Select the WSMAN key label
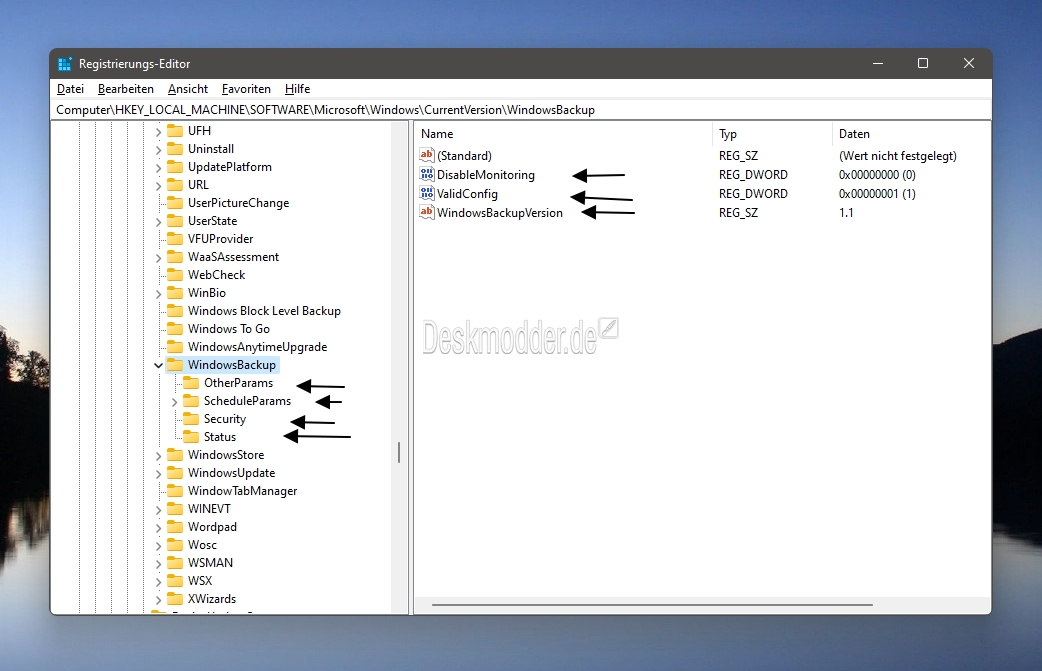Image resolution: width=1042 pixels, height=671 pixels. [x=210, y=562]
